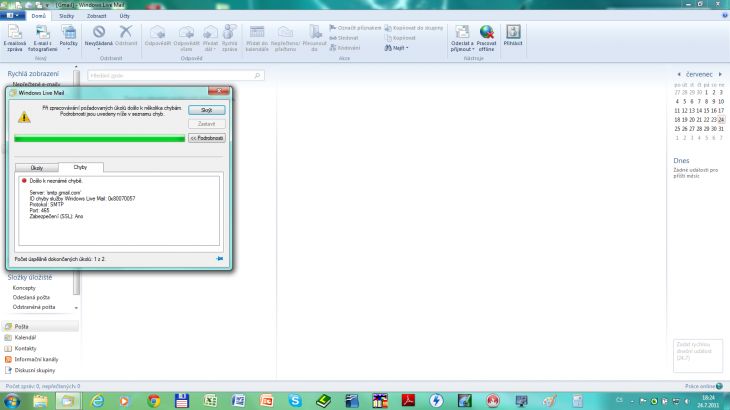Go to previous month in calendar
Screen dimensions: 730x410
click(679, 74)
